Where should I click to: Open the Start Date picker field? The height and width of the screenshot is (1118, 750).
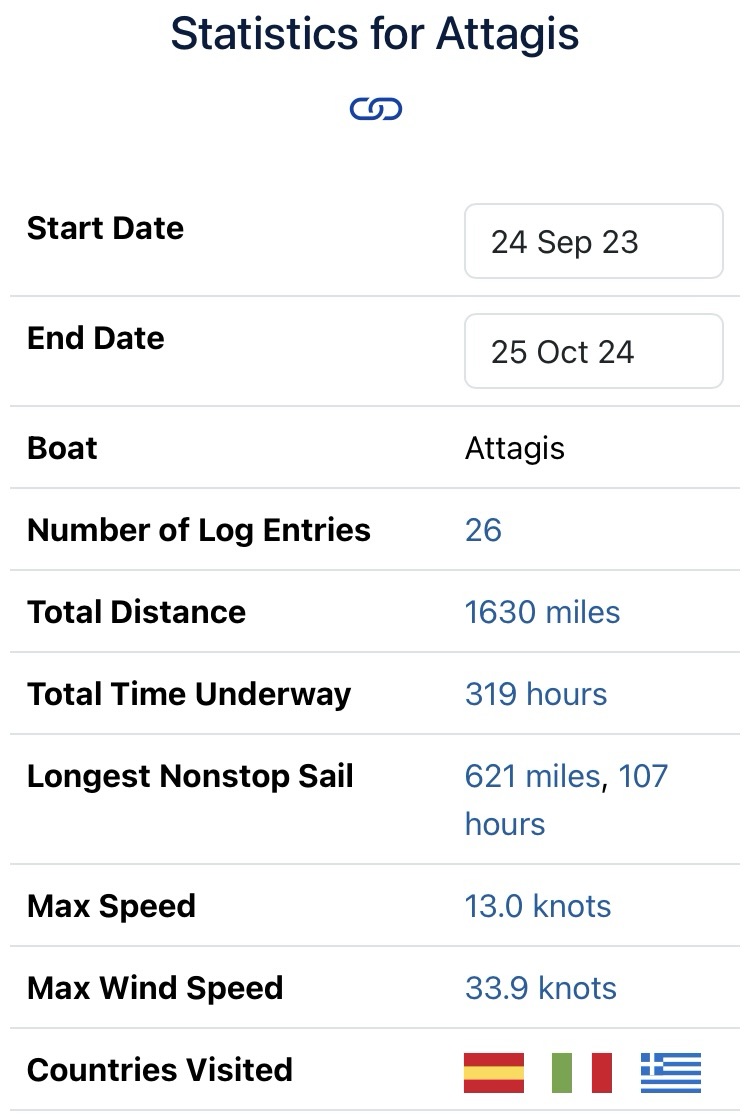[594, 241]
